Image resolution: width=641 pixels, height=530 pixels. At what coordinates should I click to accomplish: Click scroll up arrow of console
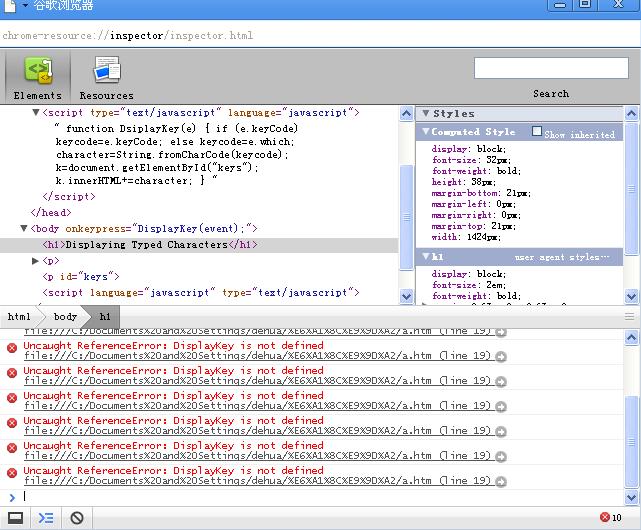click(631, 337)
